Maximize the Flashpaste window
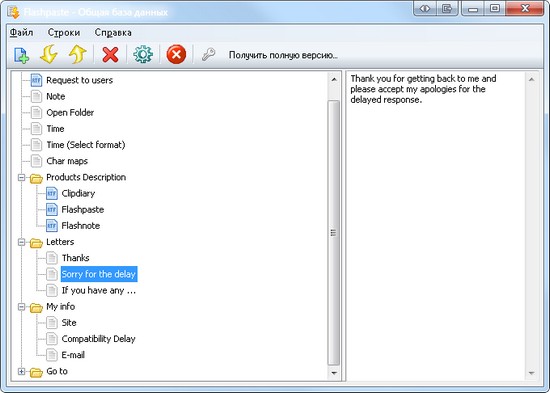This screenshot has height=393, width=550. [495, 8]
